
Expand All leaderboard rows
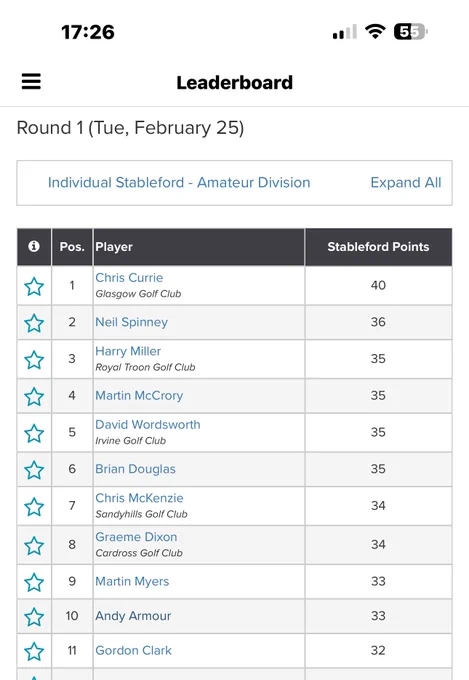point(406,183)
